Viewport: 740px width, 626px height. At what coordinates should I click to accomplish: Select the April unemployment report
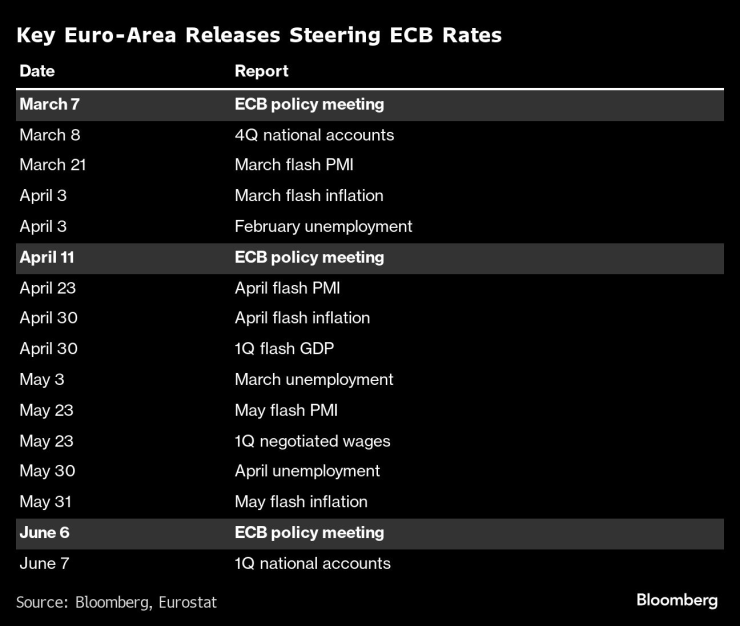coord(307,471)
